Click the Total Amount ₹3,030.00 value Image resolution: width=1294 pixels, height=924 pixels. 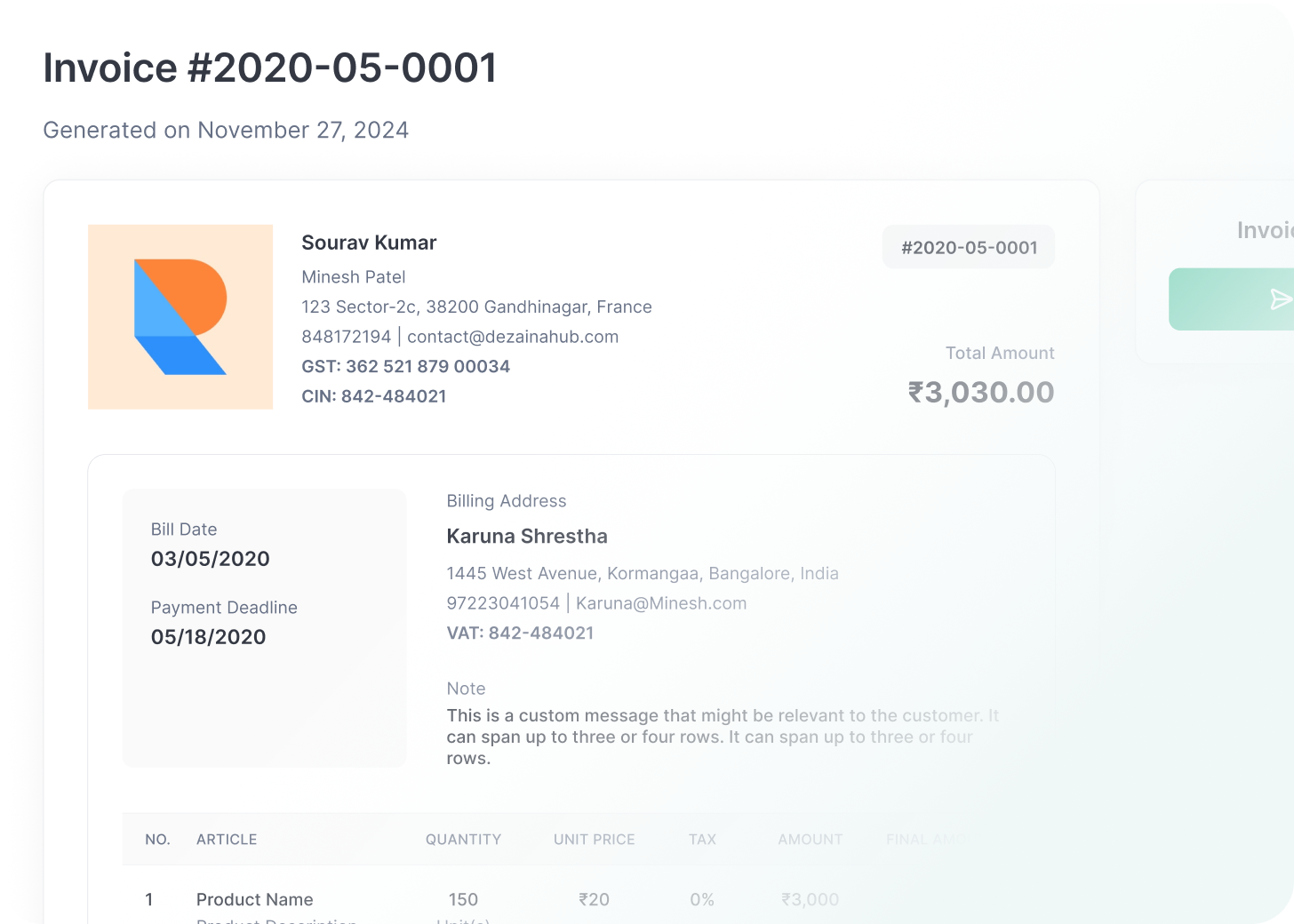click(980, 393)
